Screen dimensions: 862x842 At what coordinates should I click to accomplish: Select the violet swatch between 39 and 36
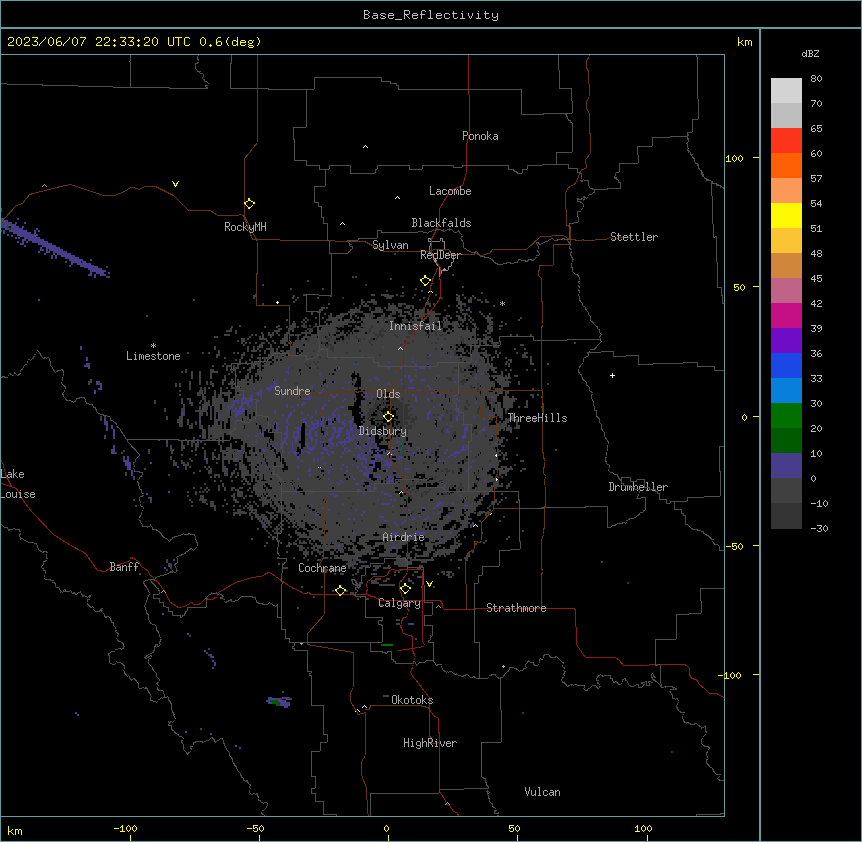click(786, 341)
